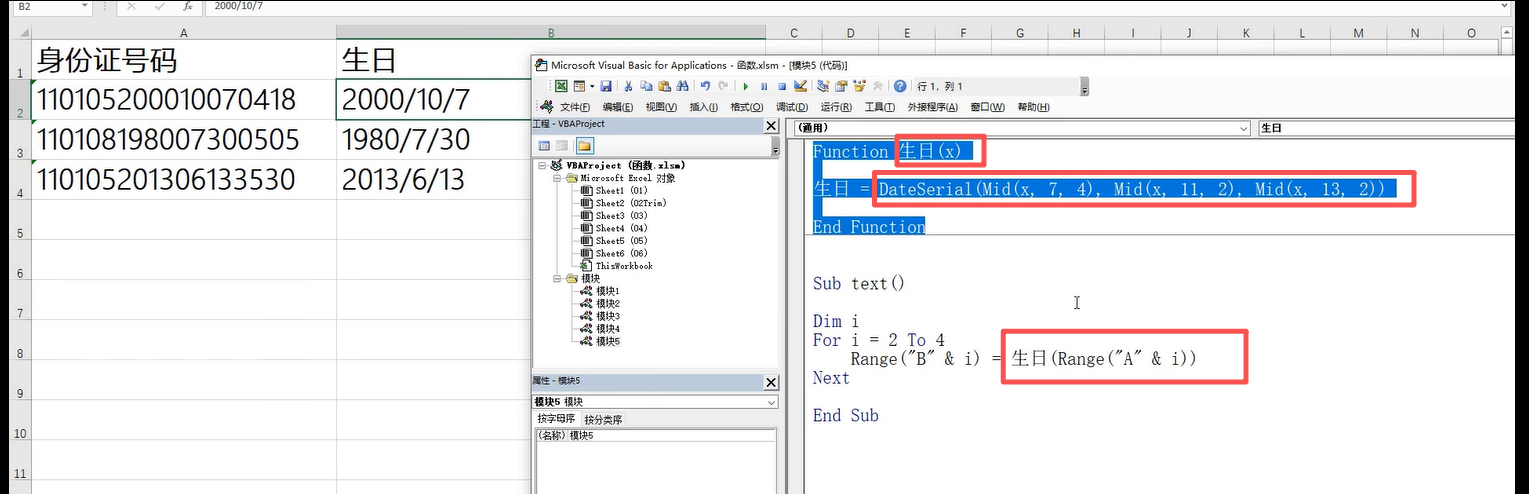The width and height of the screenshot is (1529, 494).
Task: Open the 编辑(E) menu
Action: [618, 107]
